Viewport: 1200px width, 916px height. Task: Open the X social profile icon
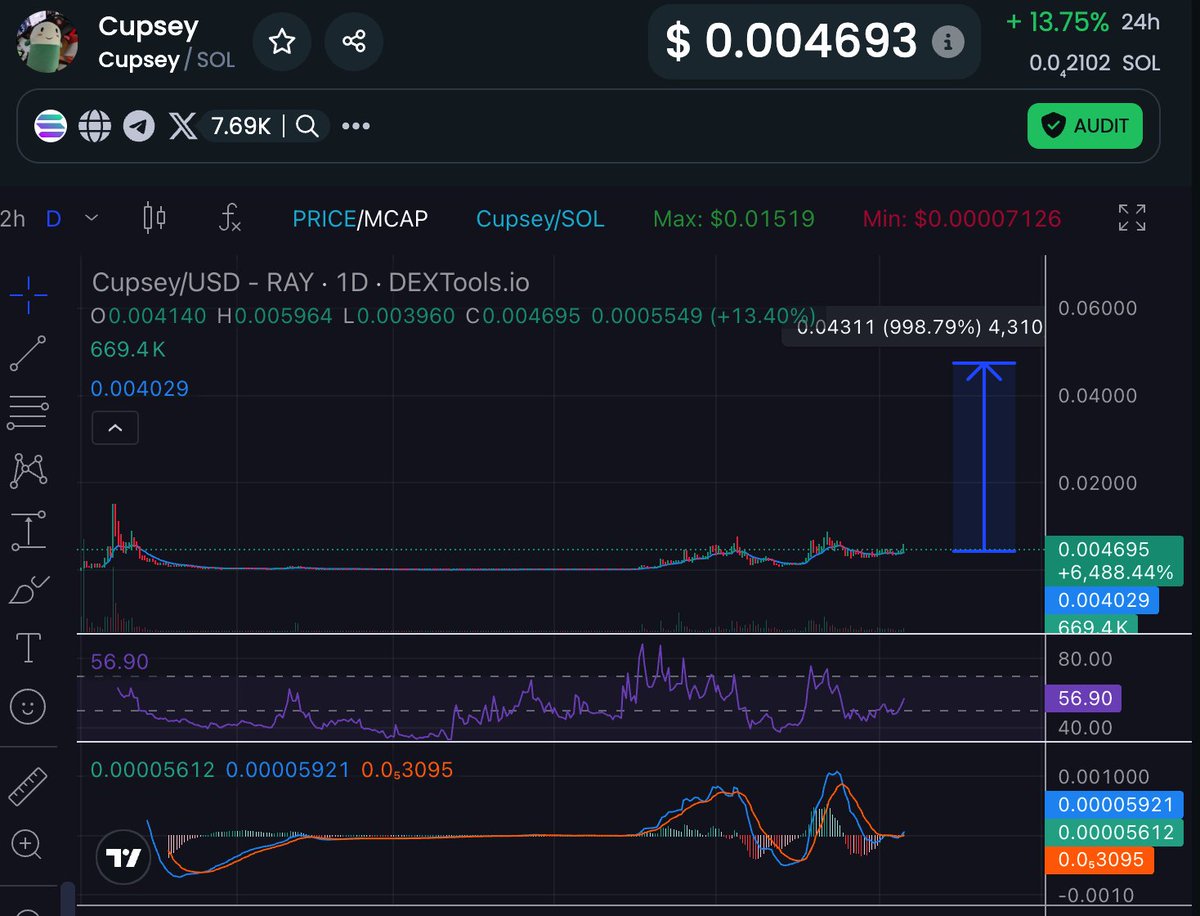(x=183, y=126)
